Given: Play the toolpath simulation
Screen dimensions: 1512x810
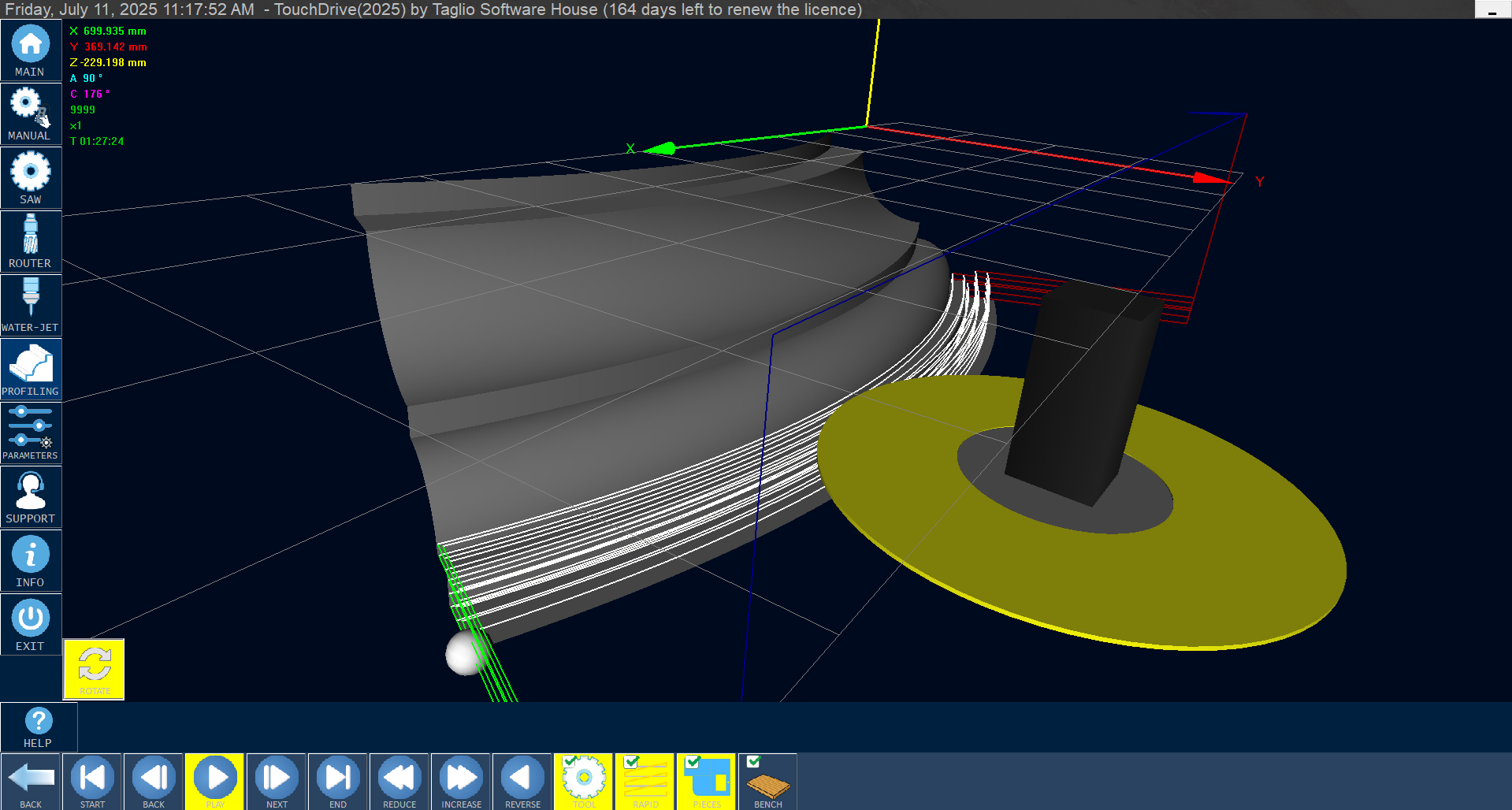Looking at the screenshot, I should pyautogui.click(x=215, y=781).
